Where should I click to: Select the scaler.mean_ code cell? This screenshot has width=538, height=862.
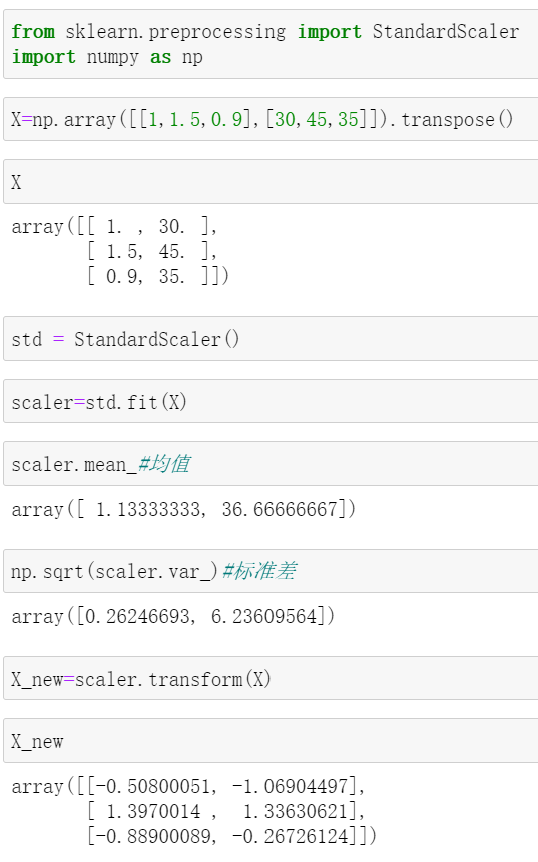(x=270, y=463)
